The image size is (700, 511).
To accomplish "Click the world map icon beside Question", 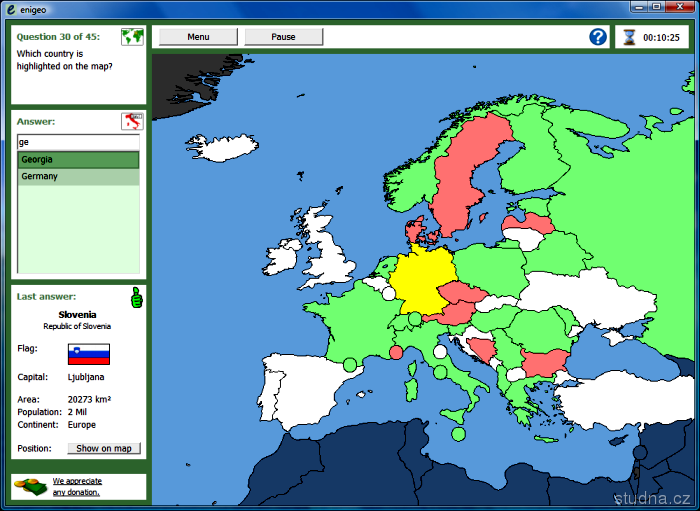I will pyautogui.click(x=132, y=37).
